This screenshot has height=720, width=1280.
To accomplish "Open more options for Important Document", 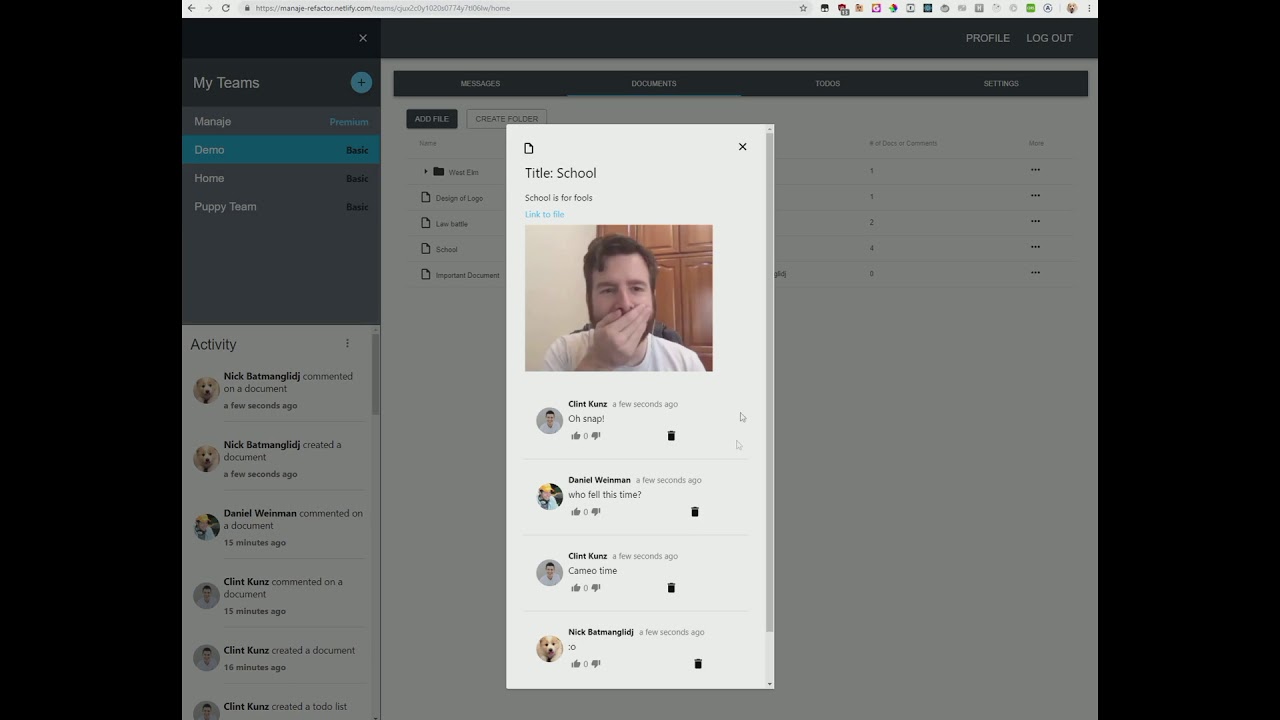I will tap(1035, 272).
